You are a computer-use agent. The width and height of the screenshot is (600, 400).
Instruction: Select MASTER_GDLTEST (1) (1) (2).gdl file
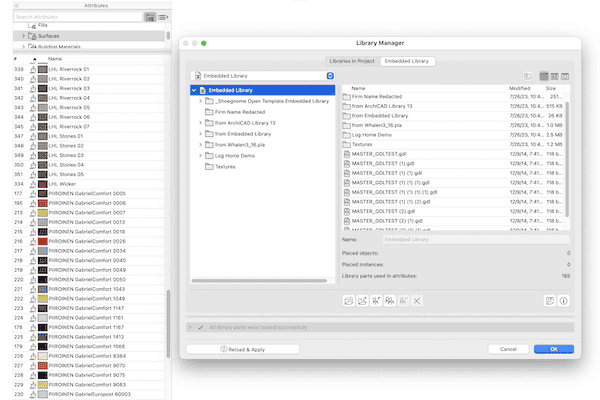pyautogui.click(x=453, y=202)
